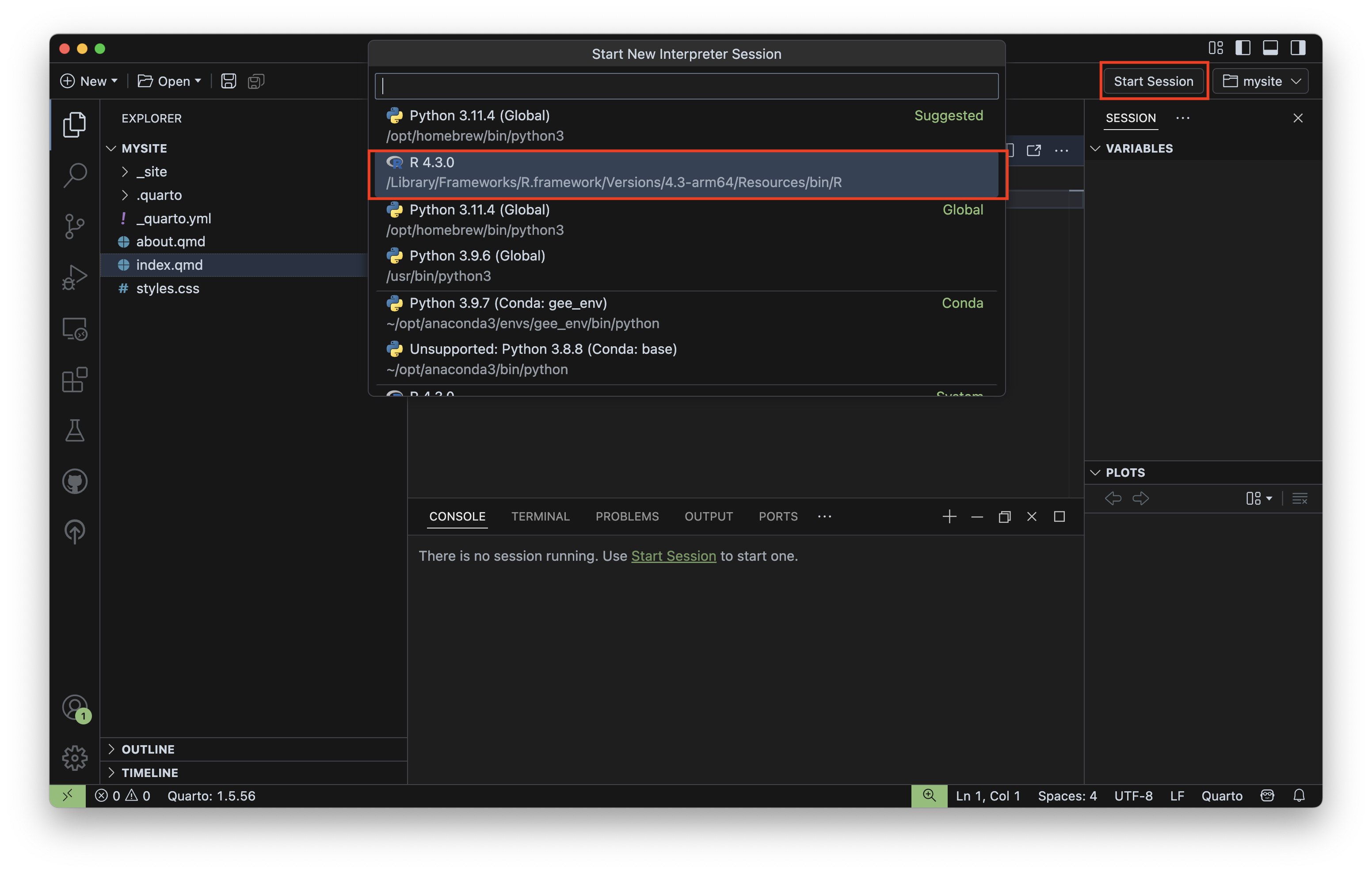Click the Start Session button
The height and width of the screenshot is (873, 1372).
[1153, 81]
